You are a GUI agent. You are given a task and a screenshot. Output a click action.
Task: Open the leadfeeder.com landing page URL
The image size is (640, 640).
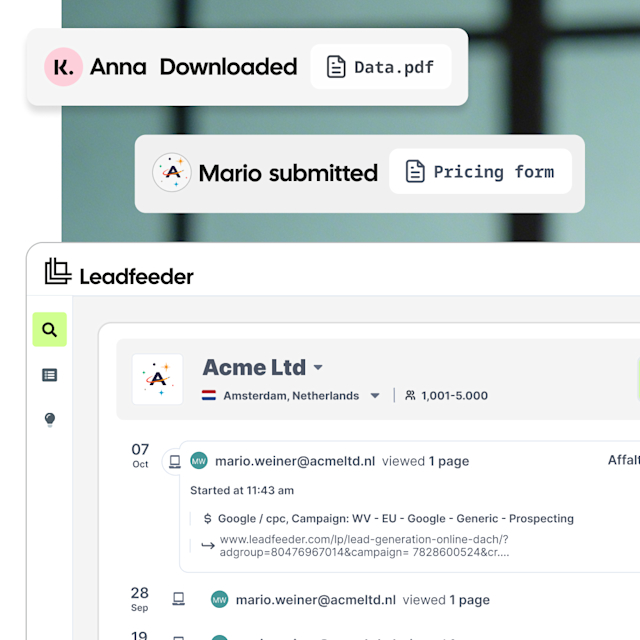[364, 546]
